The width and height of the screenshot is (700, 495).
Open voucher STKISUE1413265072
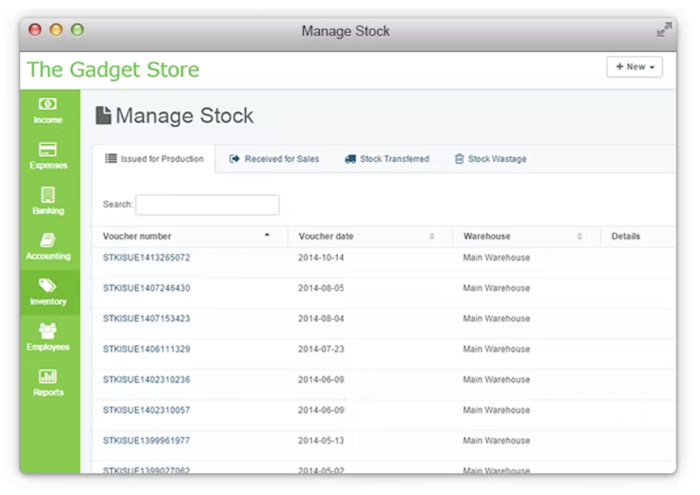tap(146, 258)
